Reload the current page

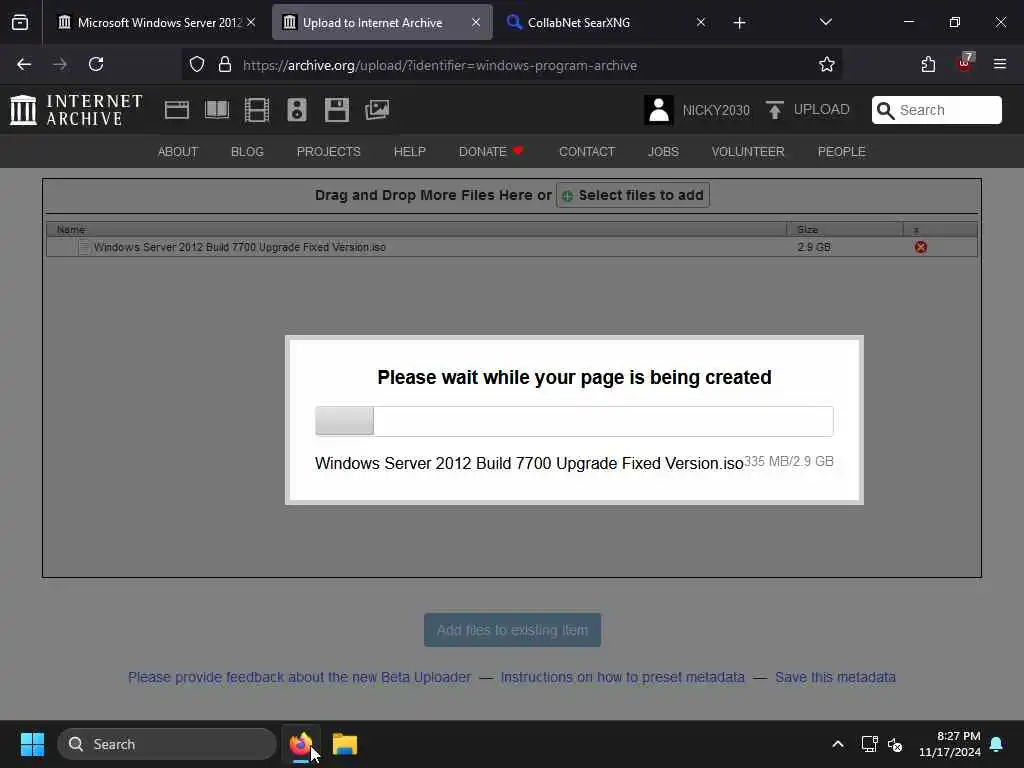pyautogui.click(x=96, y=65)
